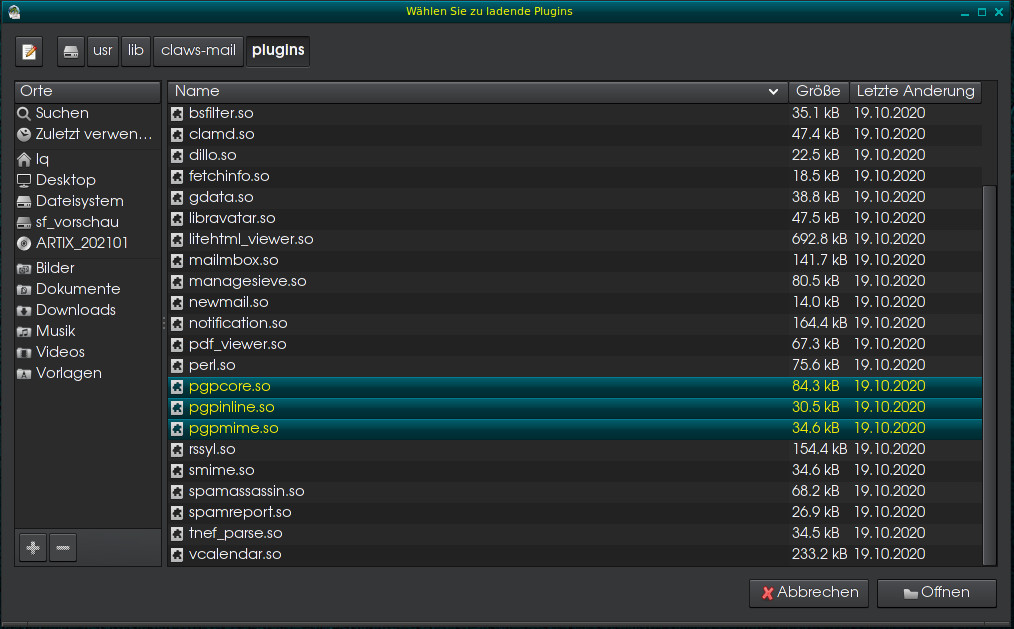Click the ARTIX_202101 disc icon
The width and height of the screenshot is (1014, 629).
(22, 242)
